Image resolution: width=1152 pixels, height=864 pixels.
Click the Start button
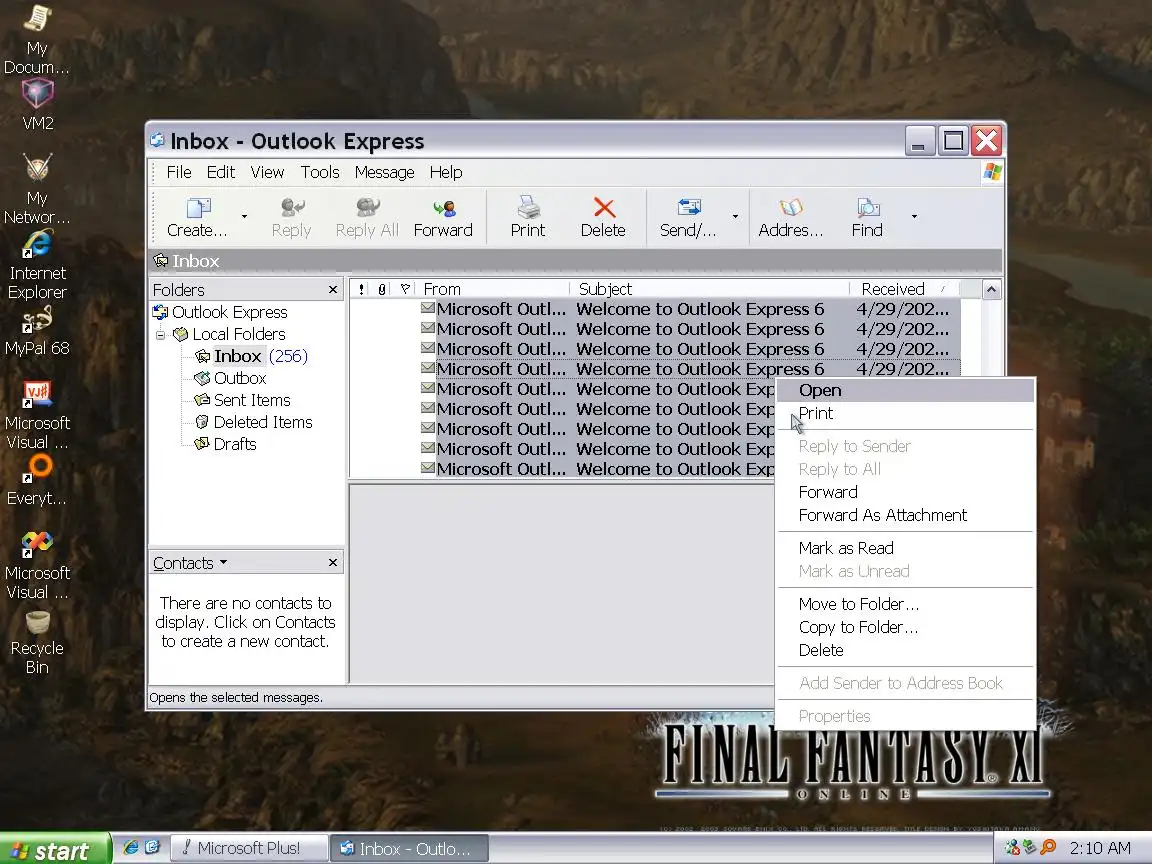click(54, 850)
